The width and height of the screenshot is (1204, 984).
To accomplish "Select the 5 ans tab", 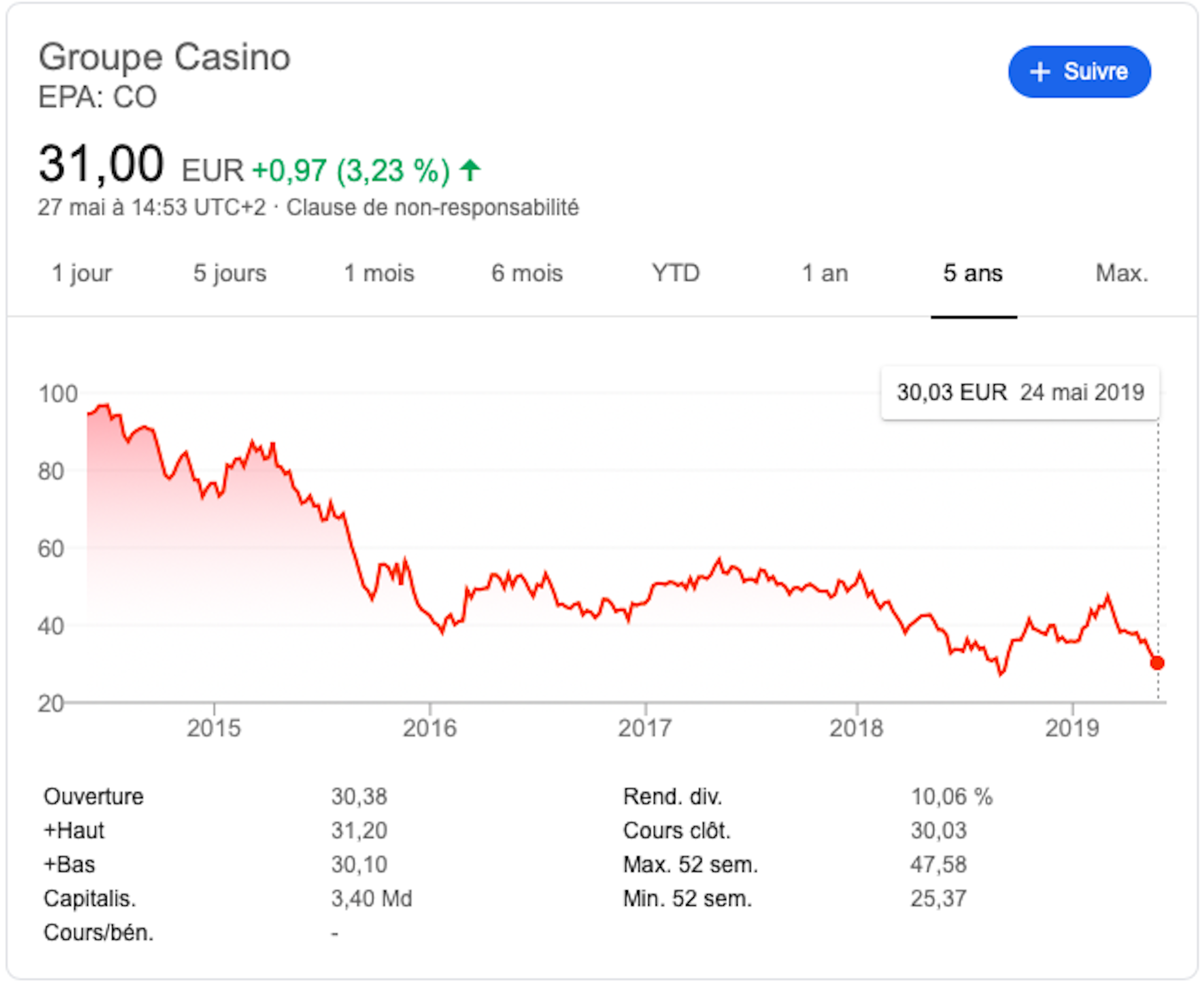I will [x=973, y=273].
